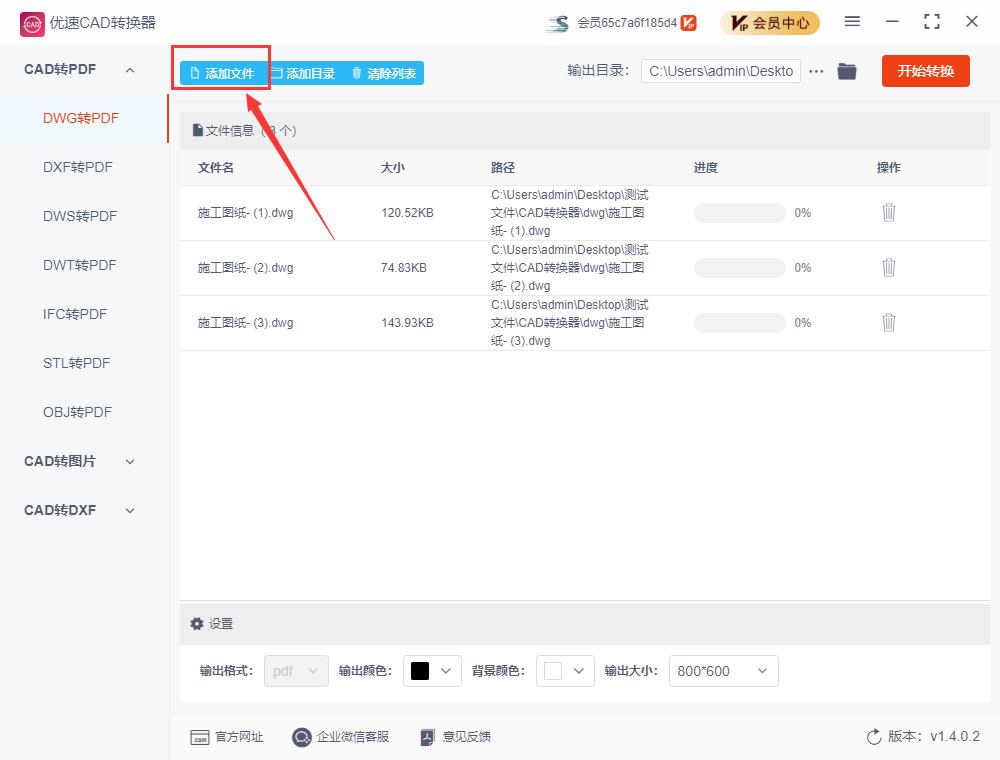This screenshot has height=760, width=1000.
Task: Open the VIP 会员中心 member center
Action: click(769, 21)
